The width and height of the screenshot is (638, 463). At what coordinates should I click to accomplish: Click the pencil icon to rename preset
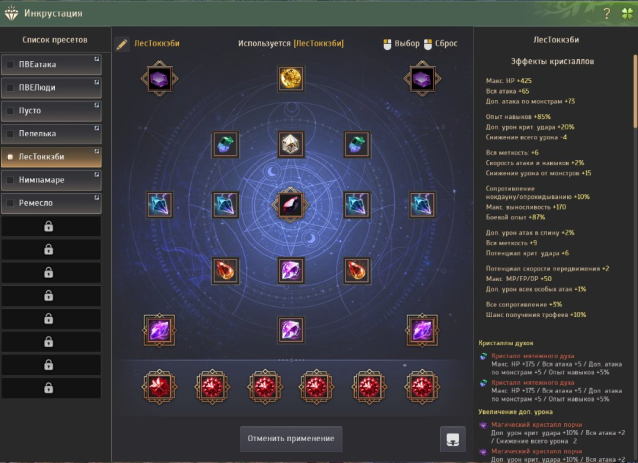pyautogui.click(x=122, y=44)
